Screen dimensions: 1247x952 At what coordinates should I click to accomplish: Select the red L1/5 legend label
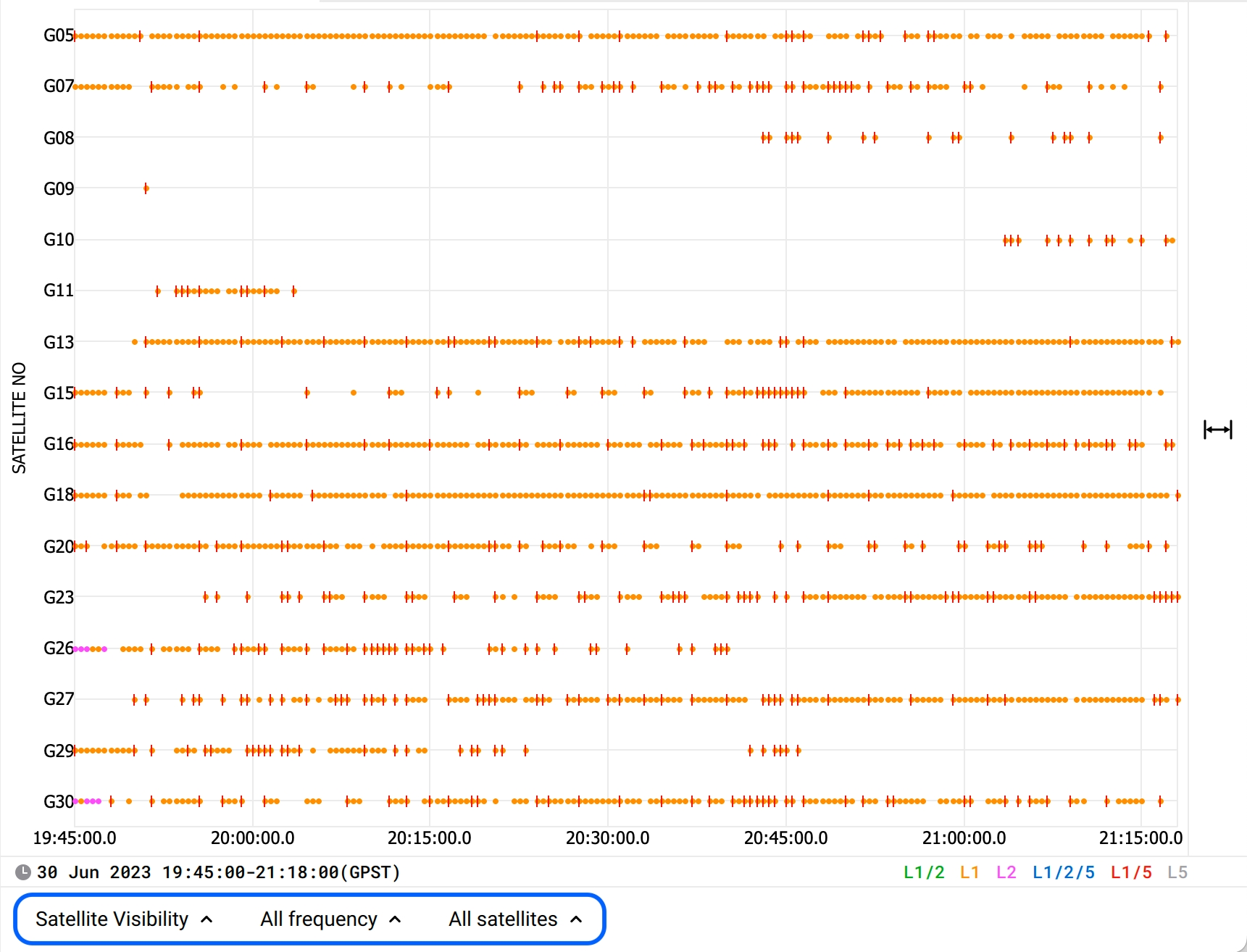1130,872
